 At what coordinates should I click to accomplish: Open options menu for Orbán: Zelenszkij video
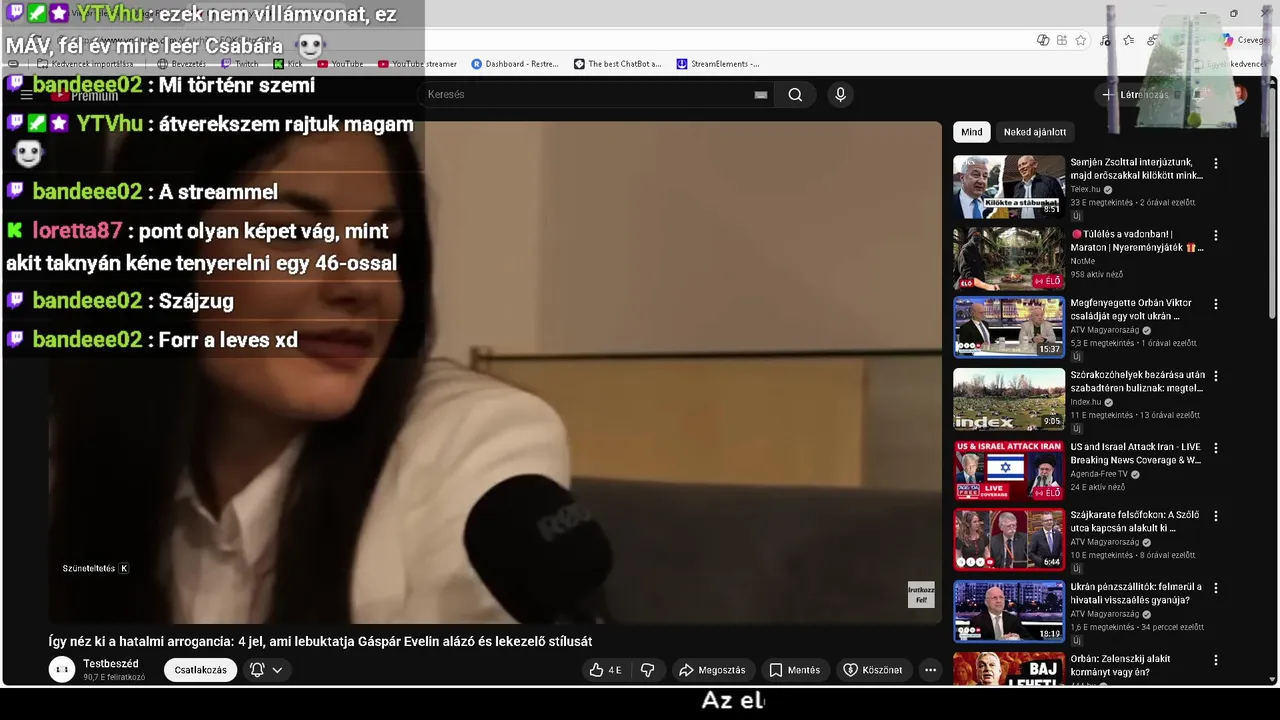pos(1216,660)
